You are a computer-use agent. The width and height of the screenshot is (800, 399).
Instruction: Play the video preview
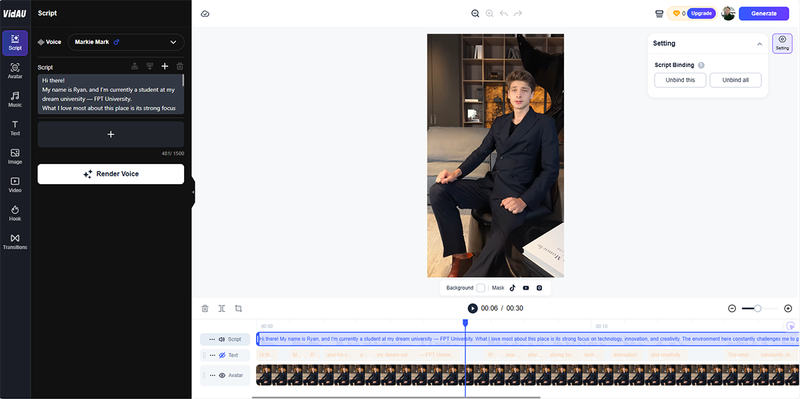pos(472,308)
